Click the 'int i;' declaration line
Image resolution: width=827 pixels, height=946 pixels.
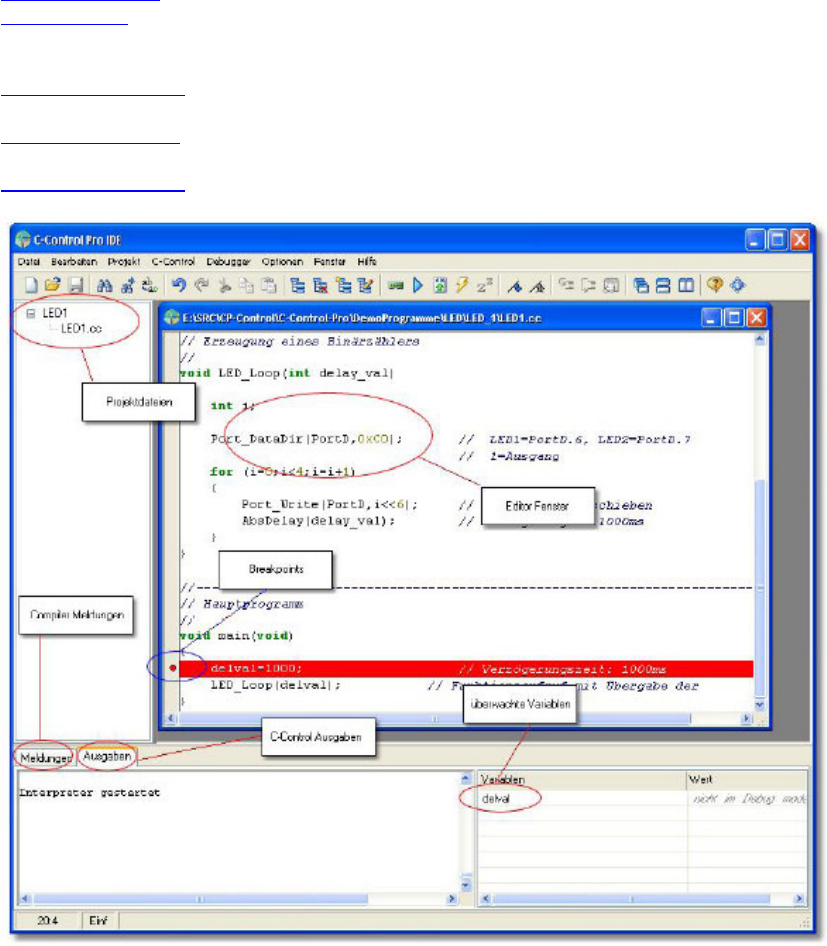coord(233,406)
